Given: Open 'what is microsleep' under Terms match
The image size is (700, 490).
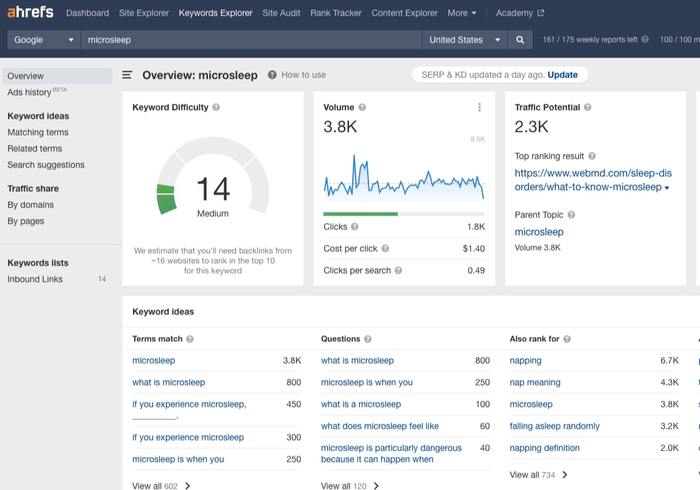Looking at the screenshot, I should tap(169, 382).
